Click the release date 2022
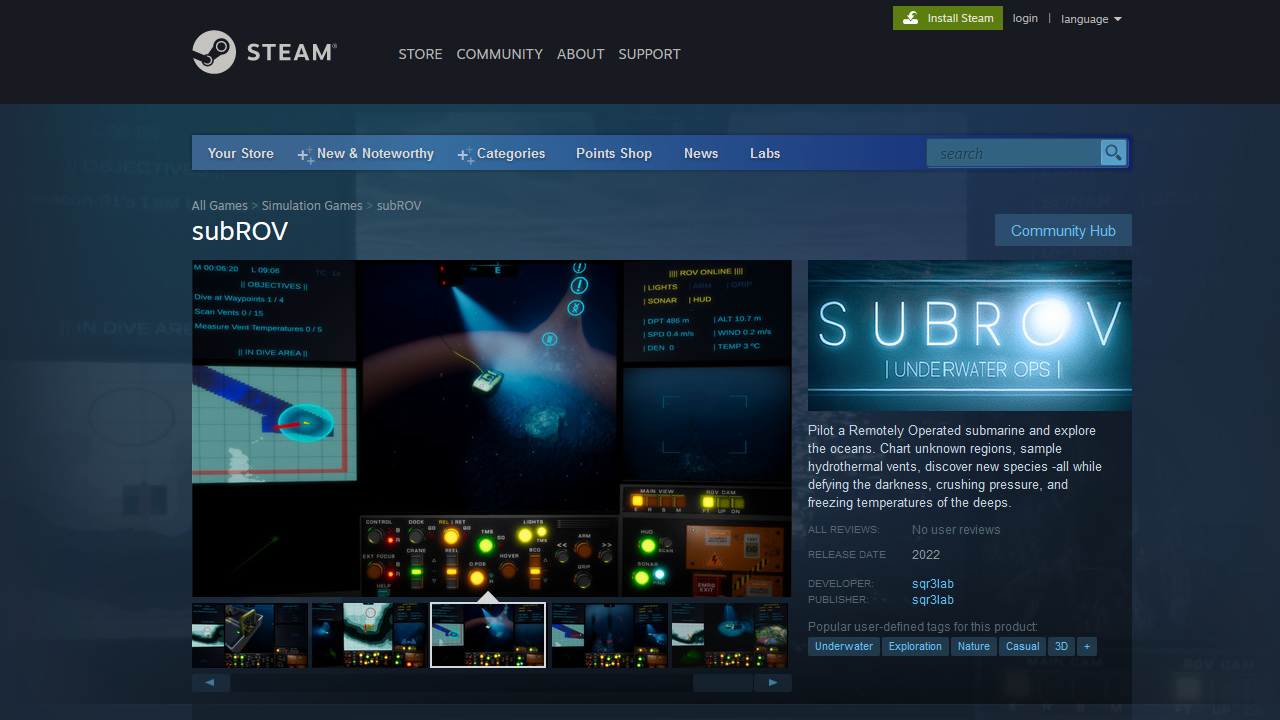 [x=926, y=555]
